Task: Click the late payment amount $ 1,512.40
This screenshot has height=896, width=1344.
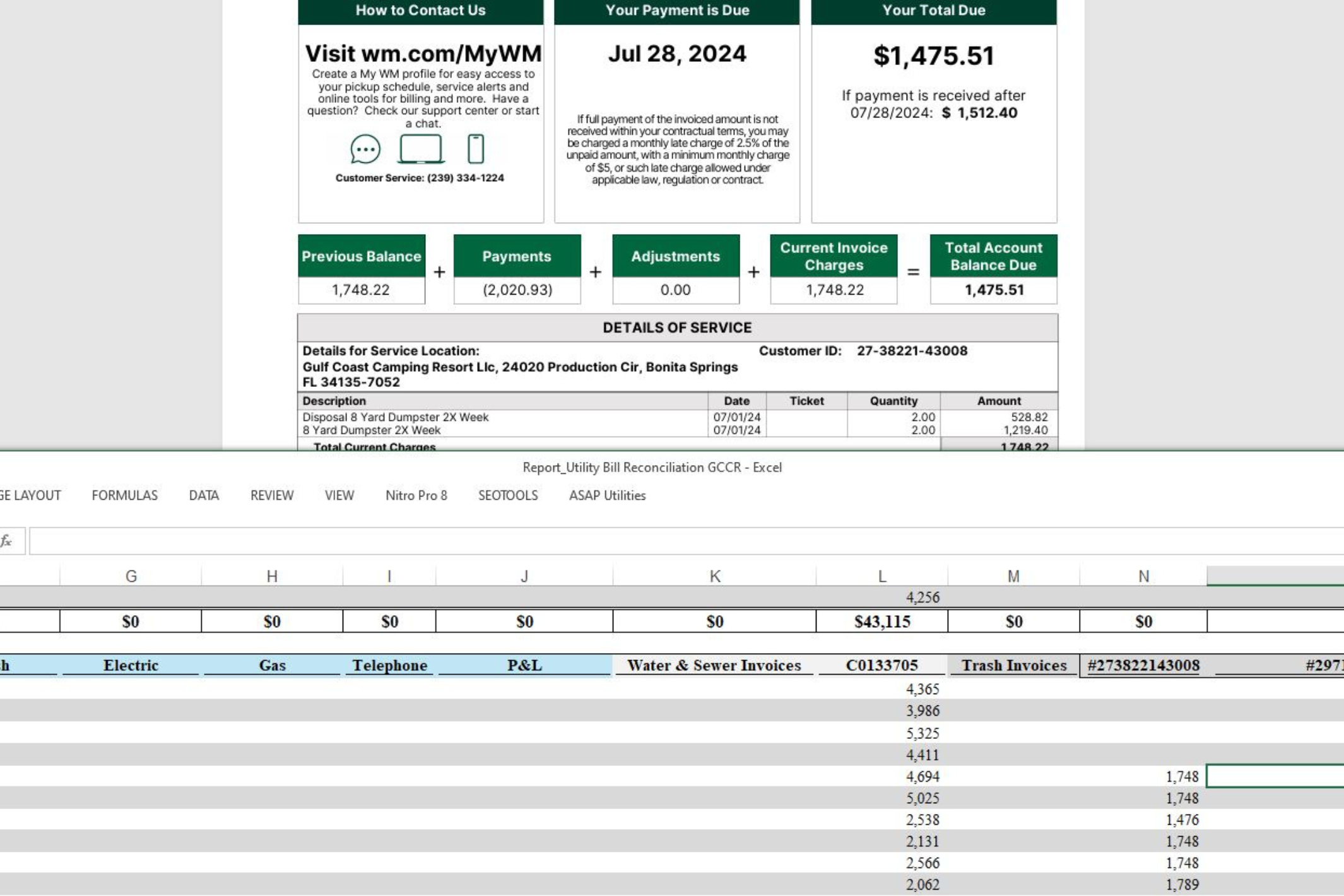Action: pos(980,113)
